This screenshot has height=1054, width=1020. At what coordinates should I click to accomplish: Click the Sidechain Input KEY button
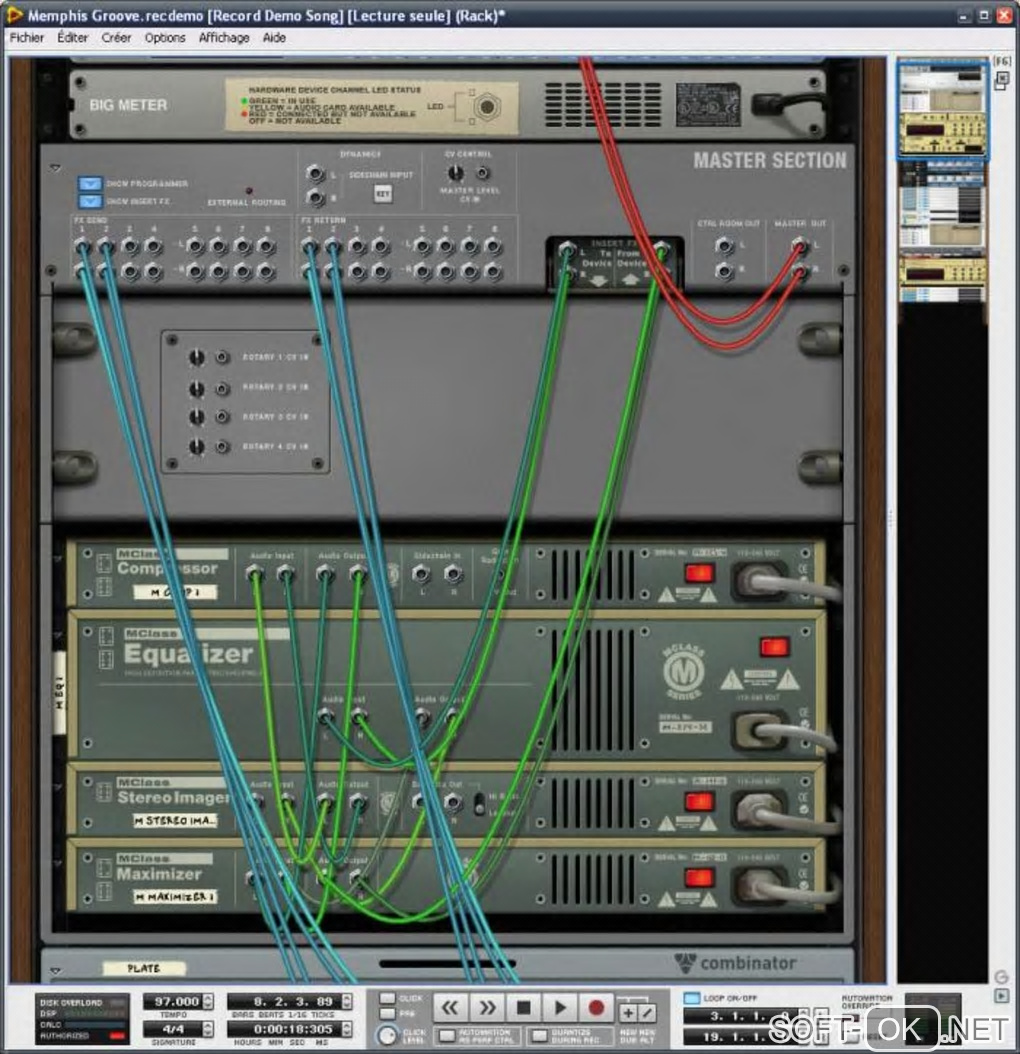click(383, 194)
